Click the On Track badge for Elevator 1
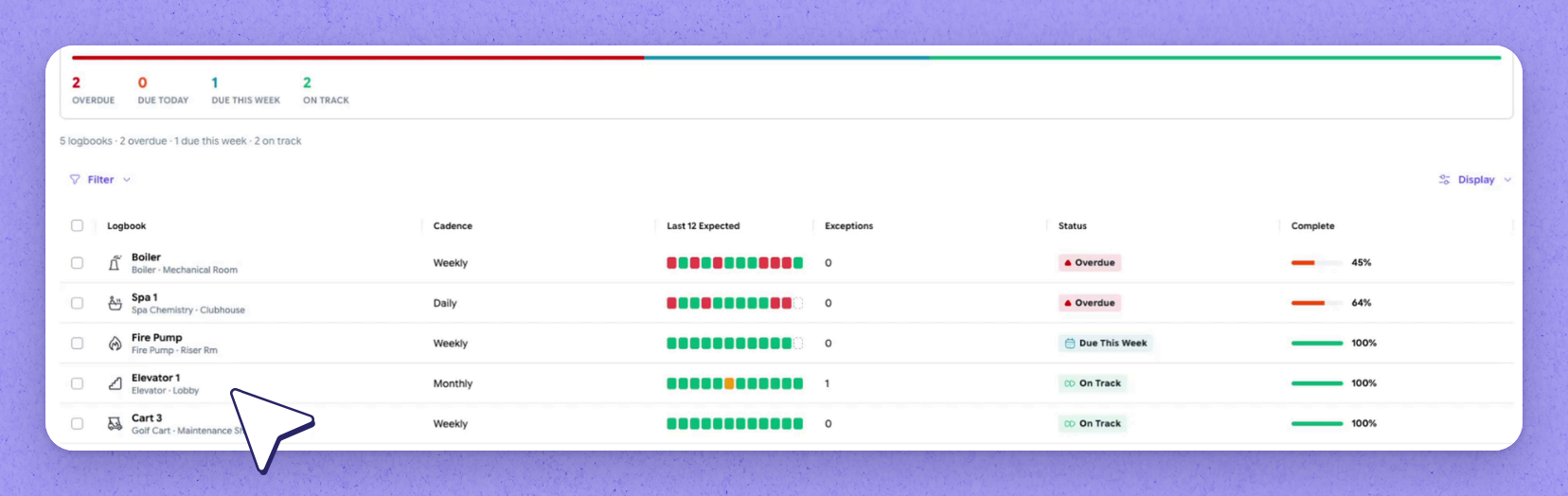 coord(1093,383)
